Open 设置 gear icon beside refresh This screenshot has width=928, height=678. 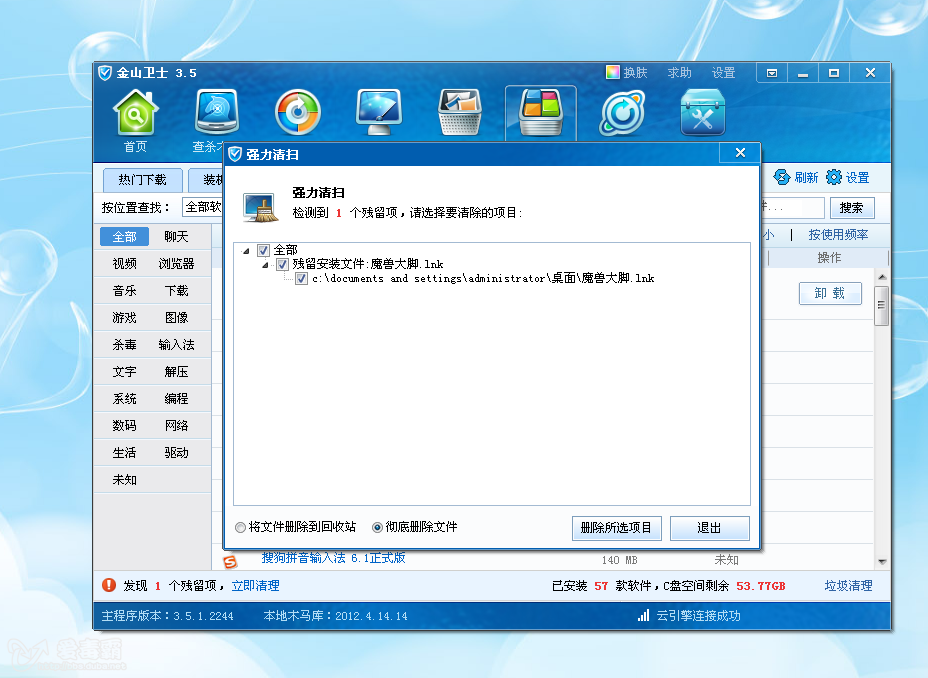[834, 177]
